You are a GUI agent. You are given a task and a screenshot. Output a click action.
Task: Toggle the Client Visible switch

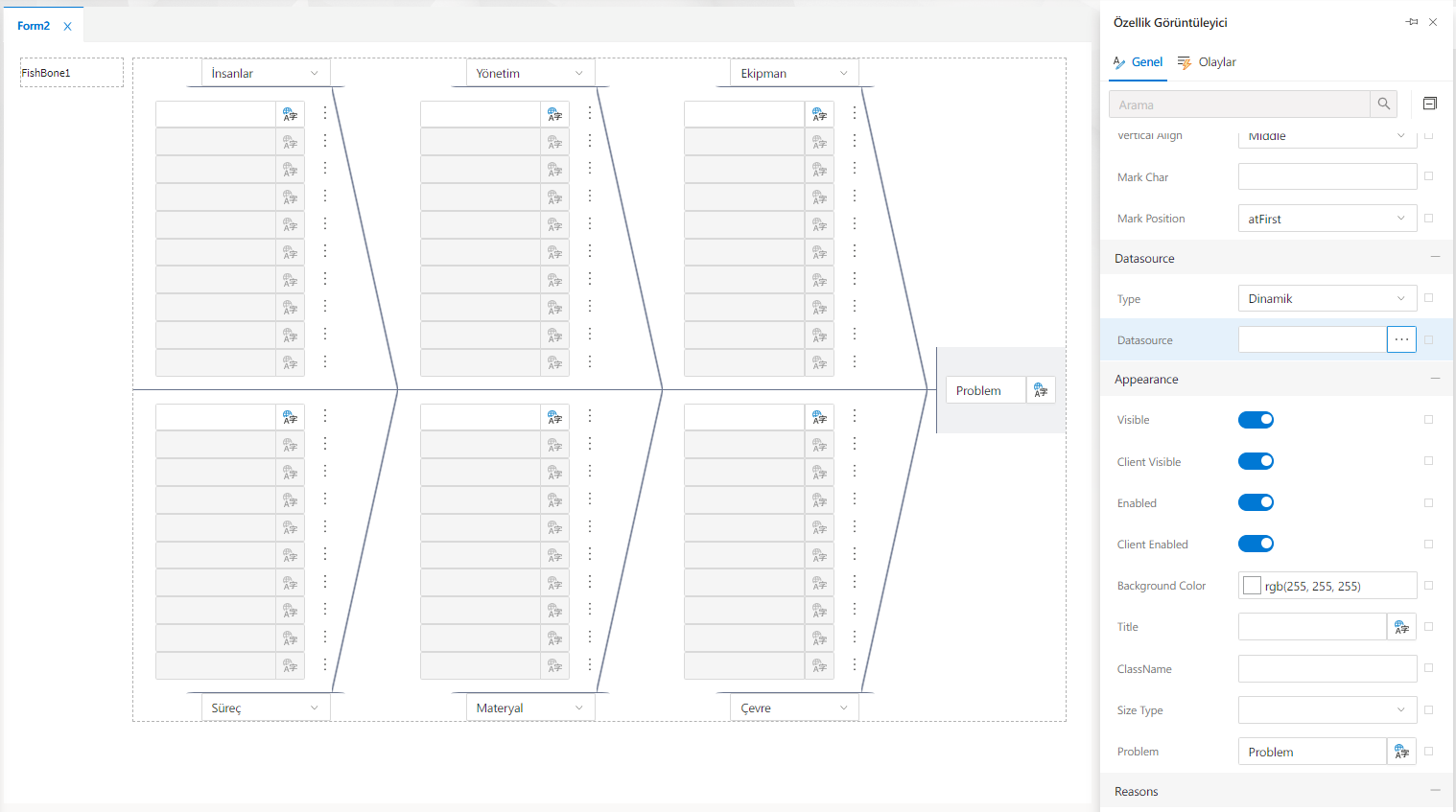[1256, 461]
